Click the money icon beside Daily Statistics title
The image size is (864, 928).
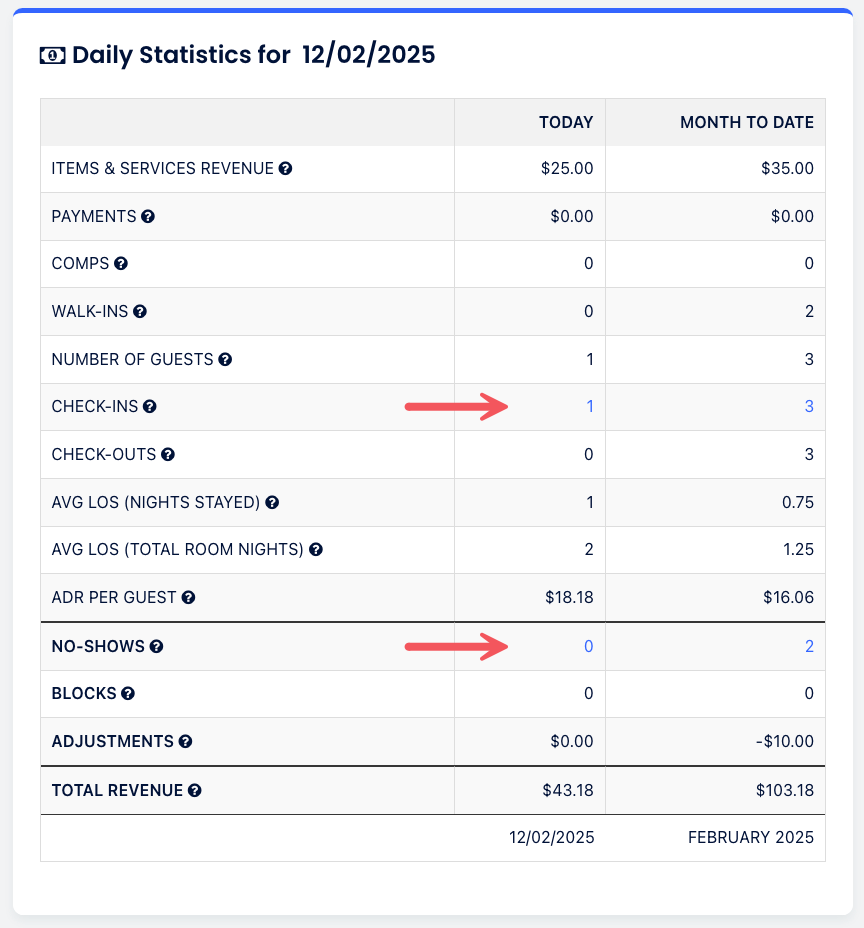click(52, 55)
